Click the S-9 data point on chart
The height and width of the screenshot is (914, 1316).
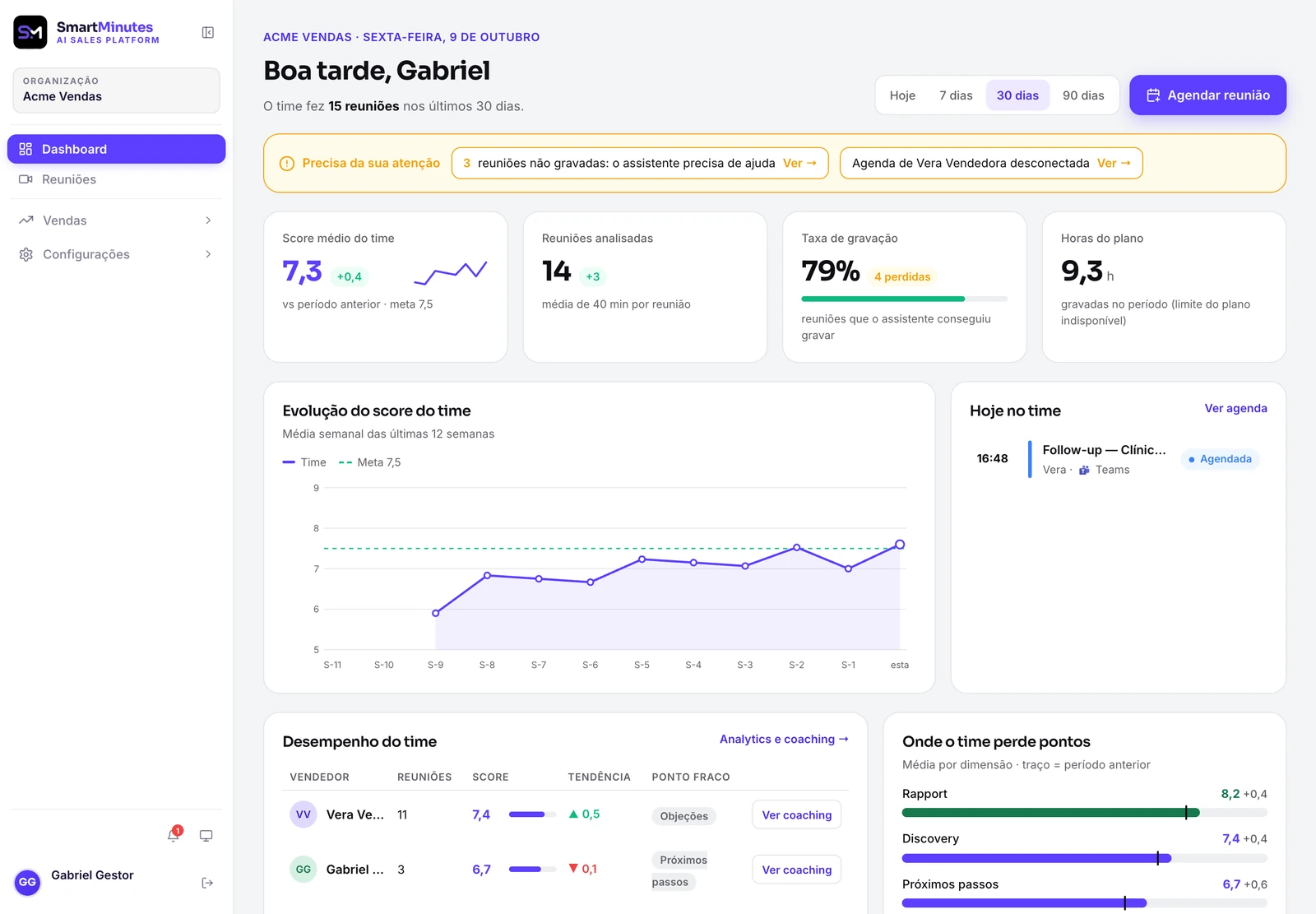436,613
